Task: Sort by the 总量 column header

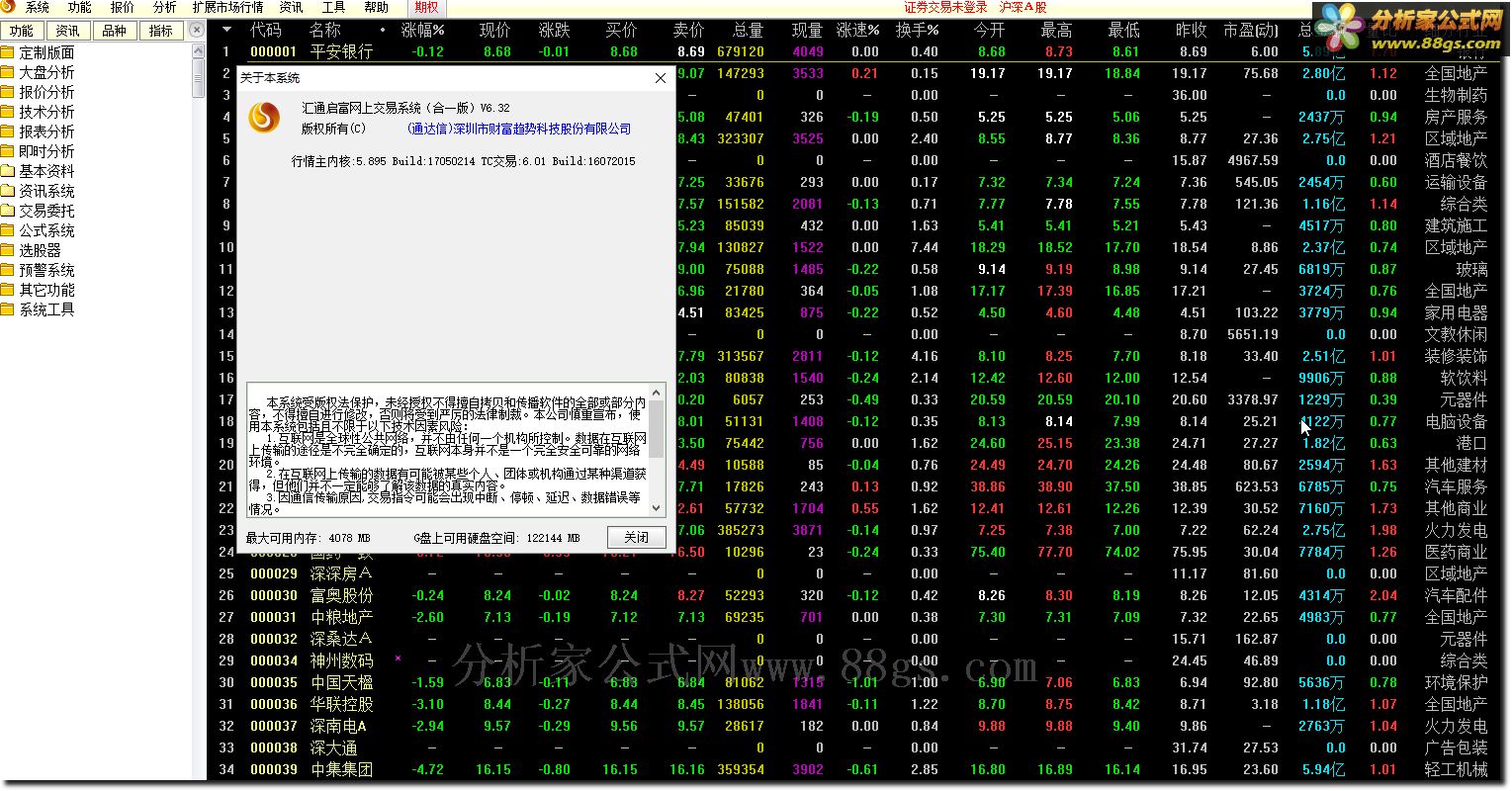Action: [x=748, y=31]
